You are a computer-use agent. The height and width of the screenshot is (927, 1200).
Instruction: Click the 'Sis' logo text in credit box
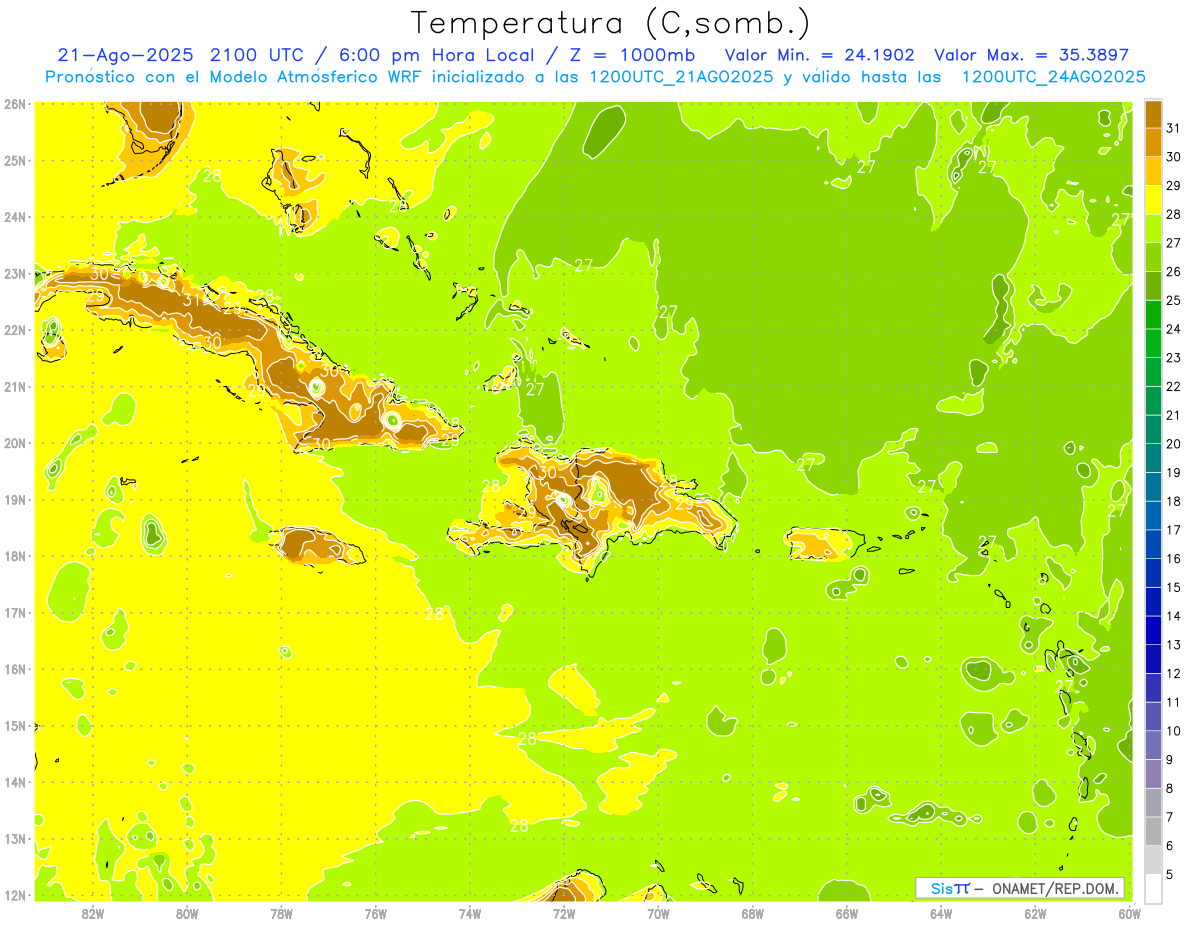941,889
